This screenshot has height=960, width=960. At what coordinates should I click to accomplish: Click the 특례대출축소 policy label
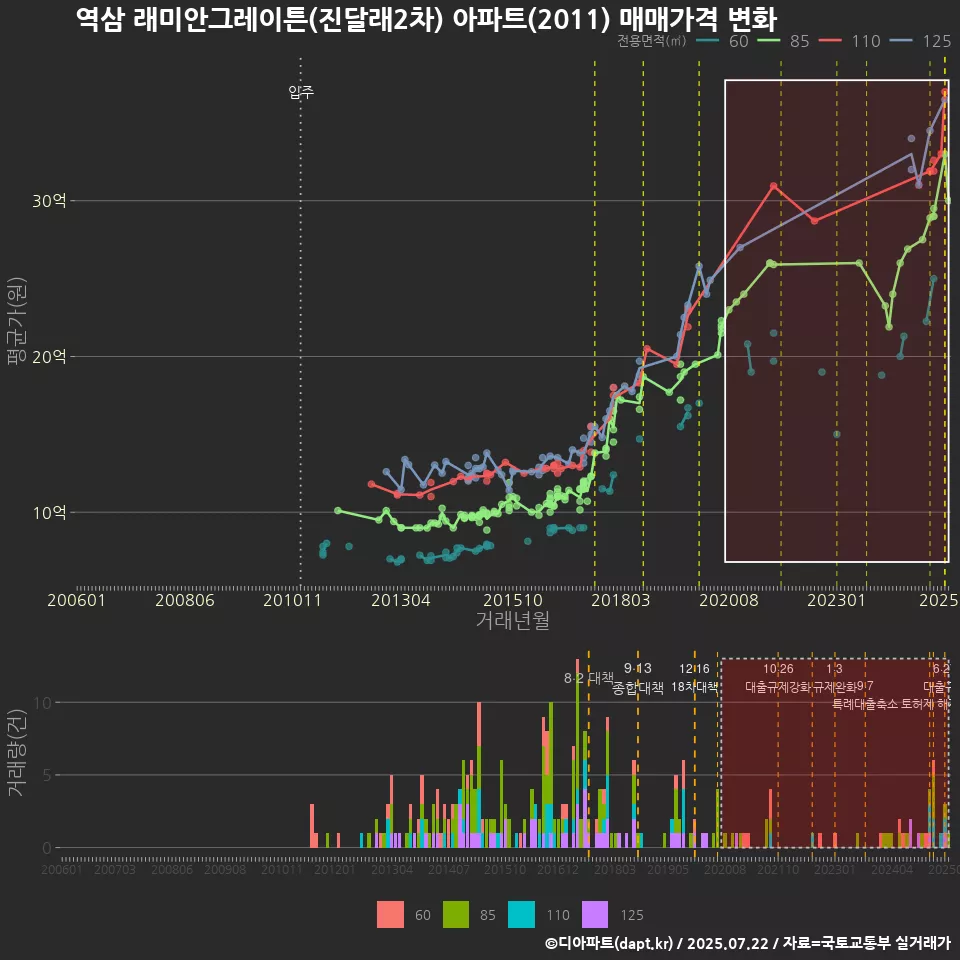click(866, 704)
